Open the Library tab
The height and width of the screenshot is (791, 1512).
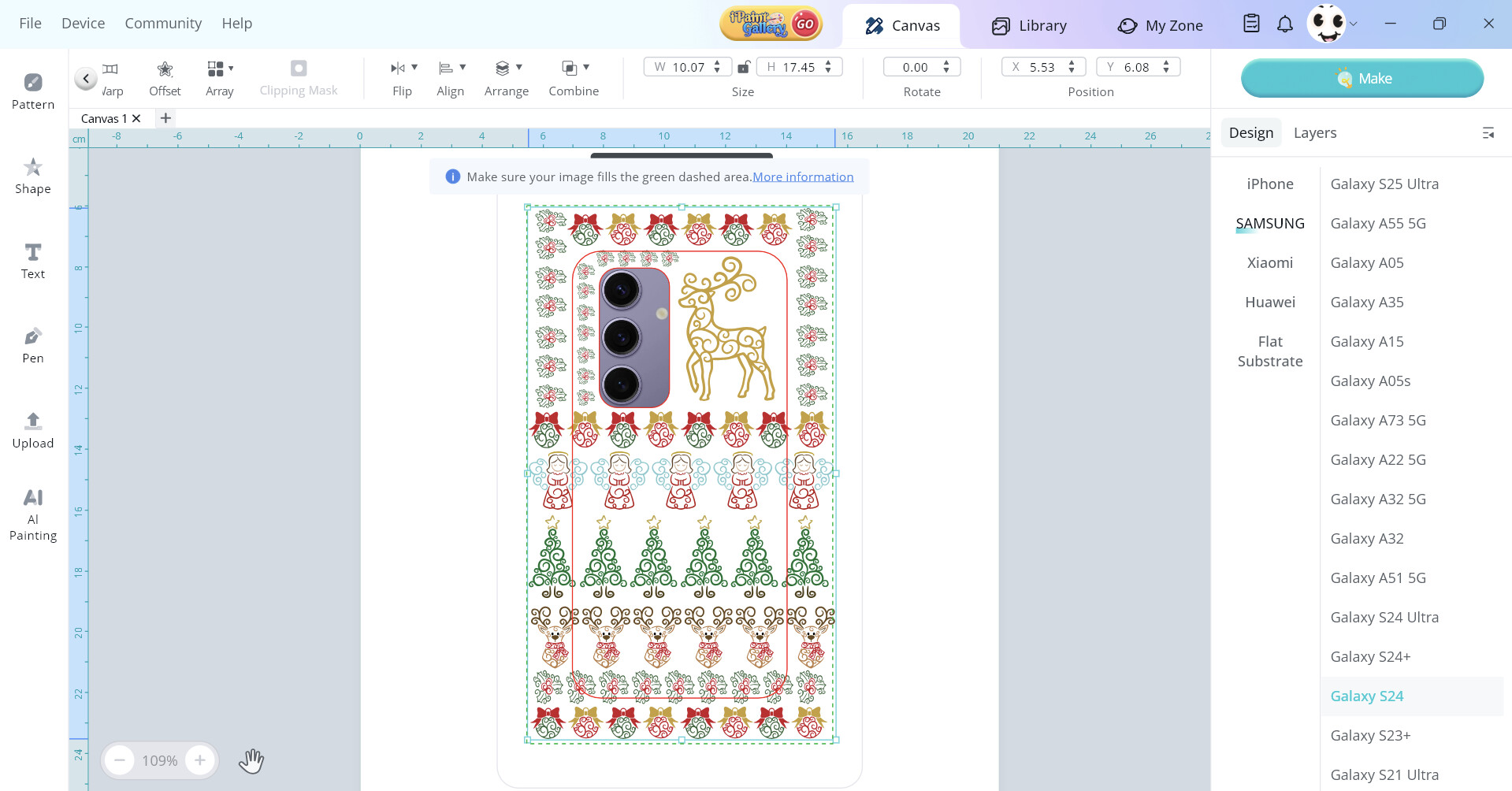[1029, 26]
